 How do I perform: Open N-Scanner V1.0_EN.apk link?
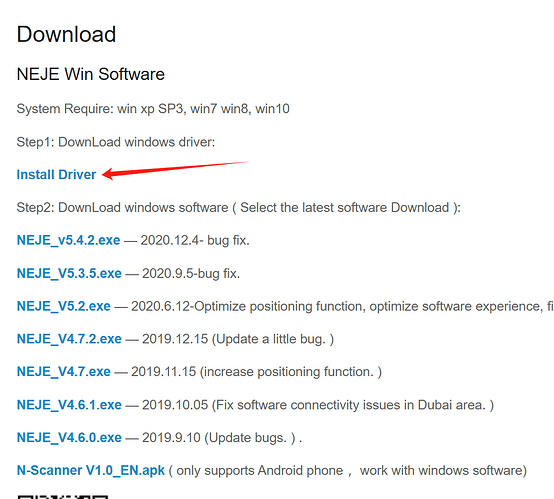(91, 470)
